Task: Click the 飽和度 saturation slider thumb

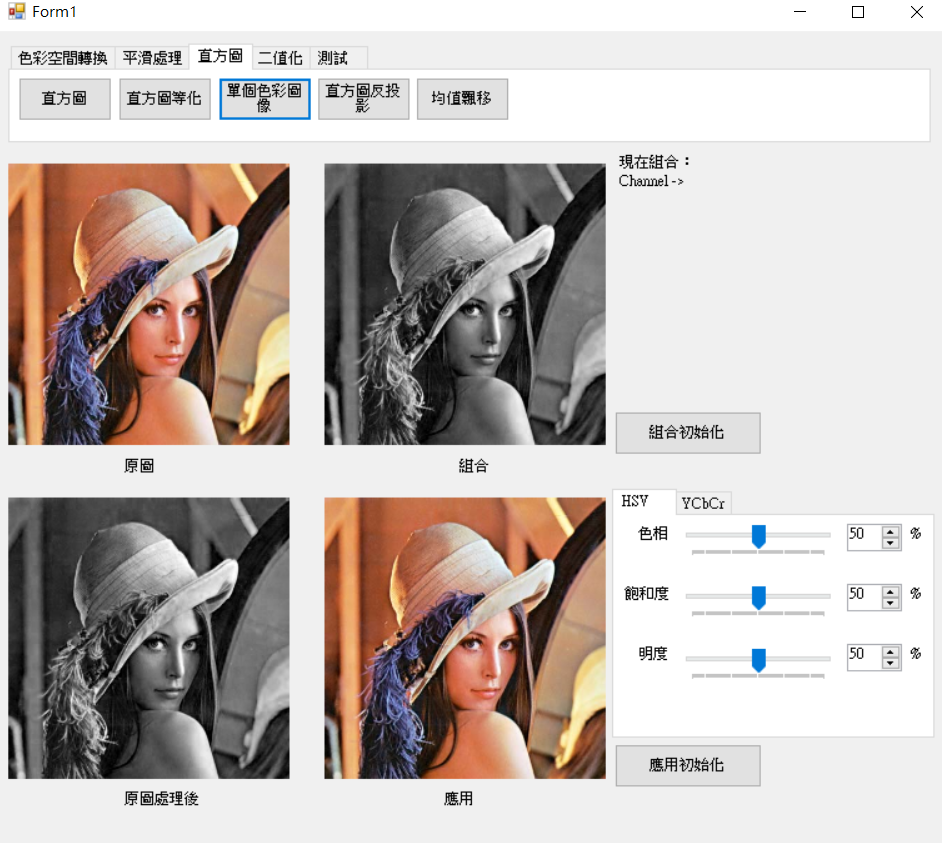Action: pyautogui.click(x=759, y=597)
